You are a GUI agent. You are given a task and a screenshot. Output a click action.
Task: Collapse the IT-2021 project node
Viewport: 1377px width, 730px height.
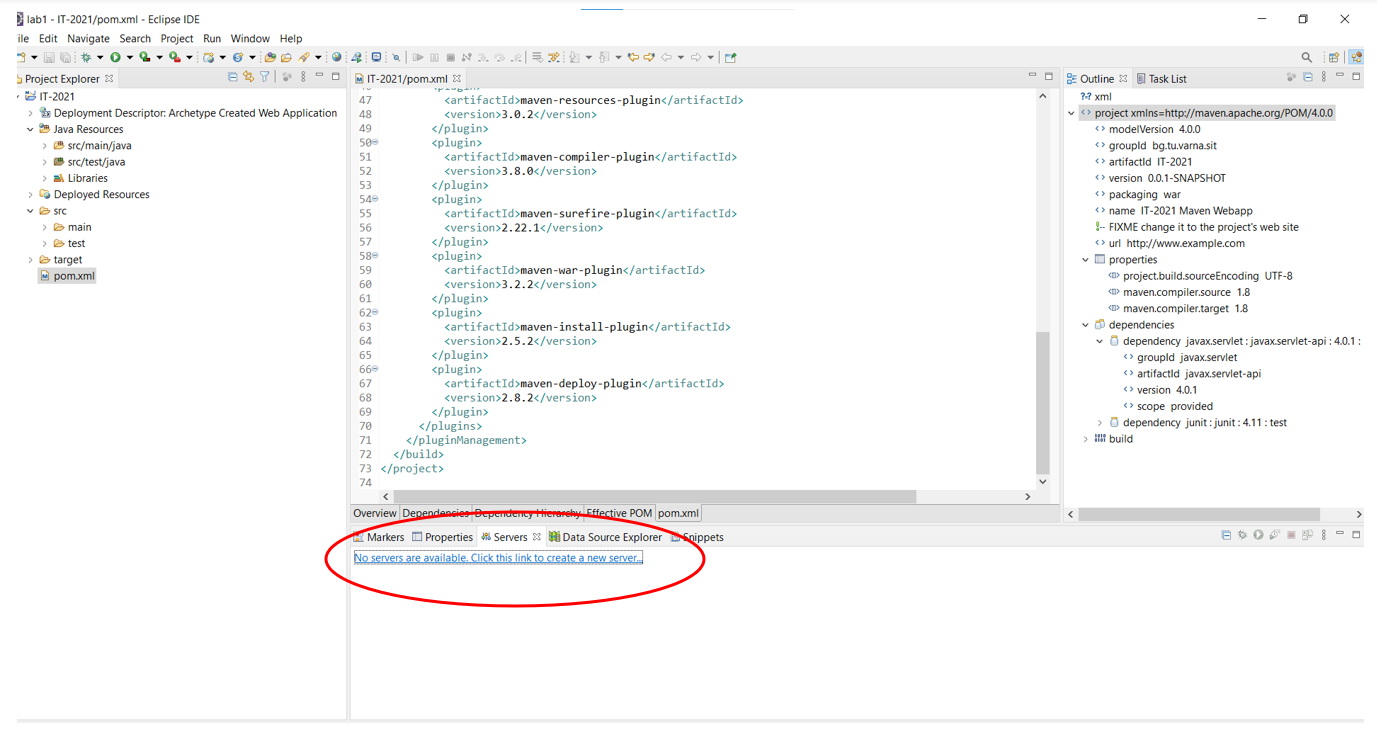pos(17,97)
